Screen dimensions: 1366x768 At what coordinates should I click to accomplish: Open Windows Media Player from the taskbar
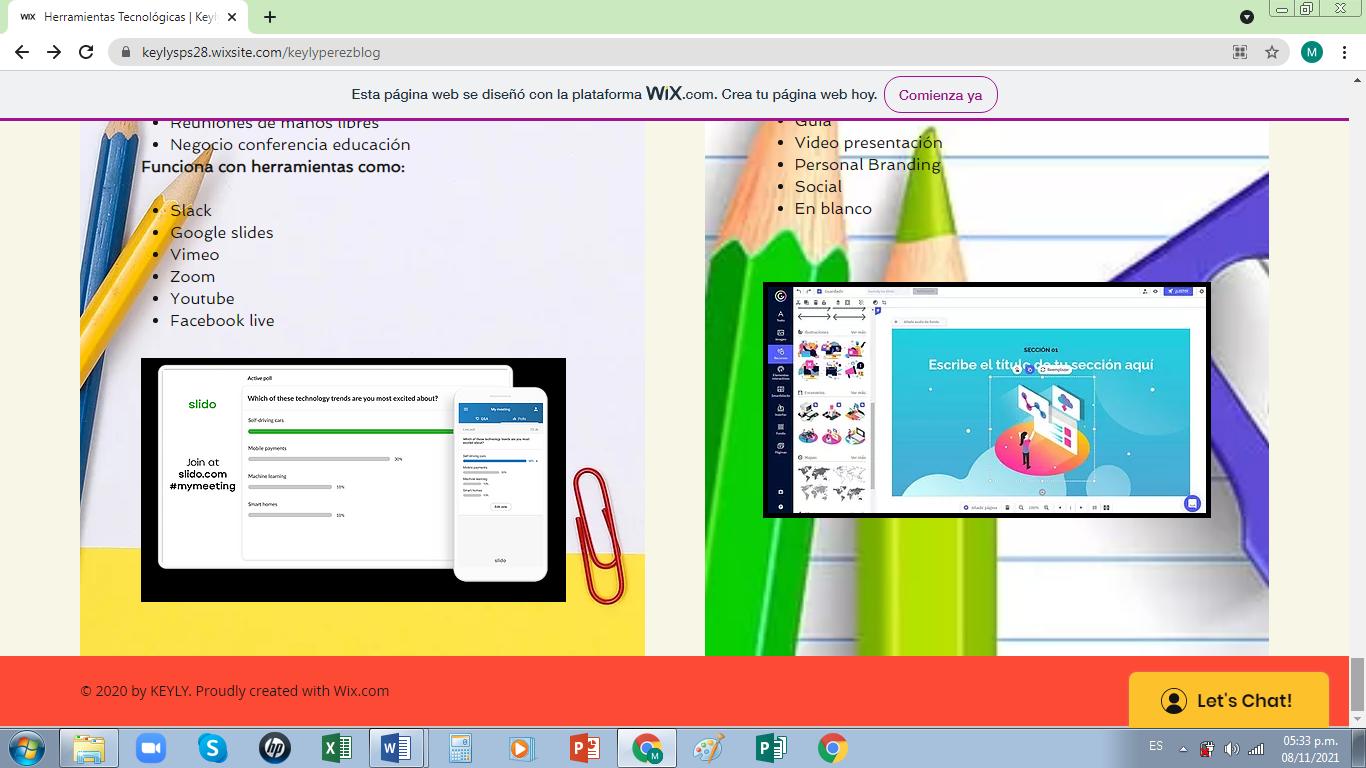521,748
